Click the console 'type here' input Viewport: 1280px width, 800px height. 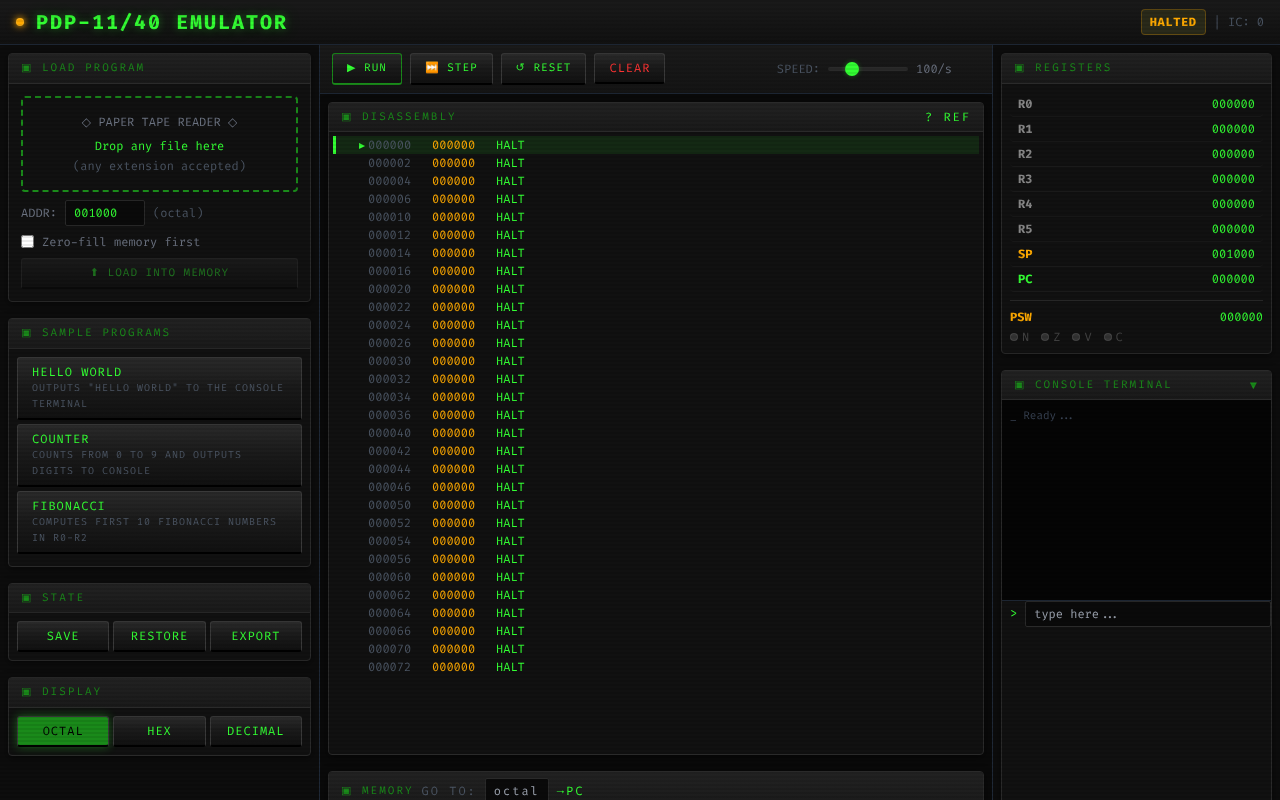1147,614
